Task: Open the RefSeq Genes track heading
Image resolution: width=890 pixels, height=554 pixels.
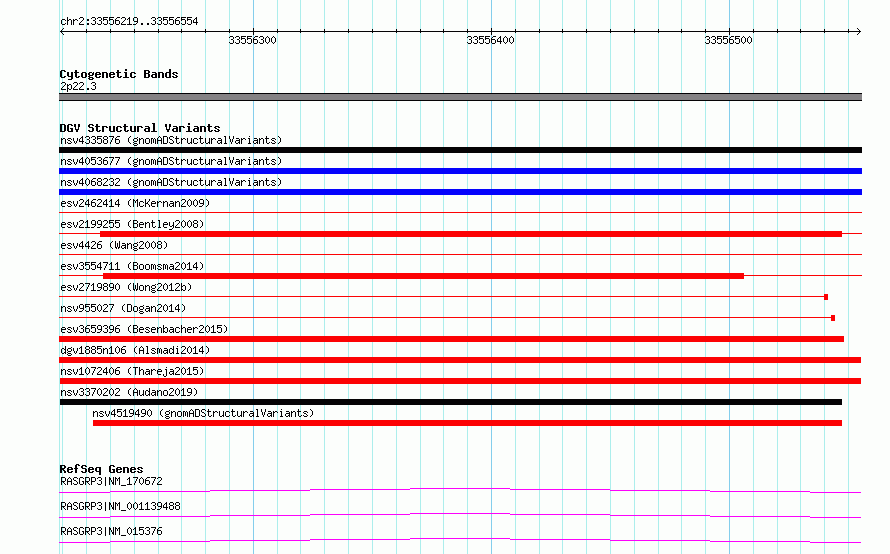Action: pos(101,469)
